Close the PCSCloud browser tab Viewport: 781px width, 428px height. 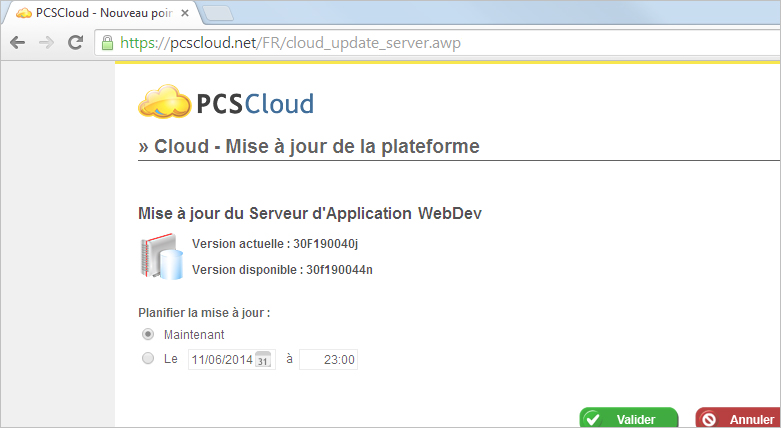[x=185, y=13]
